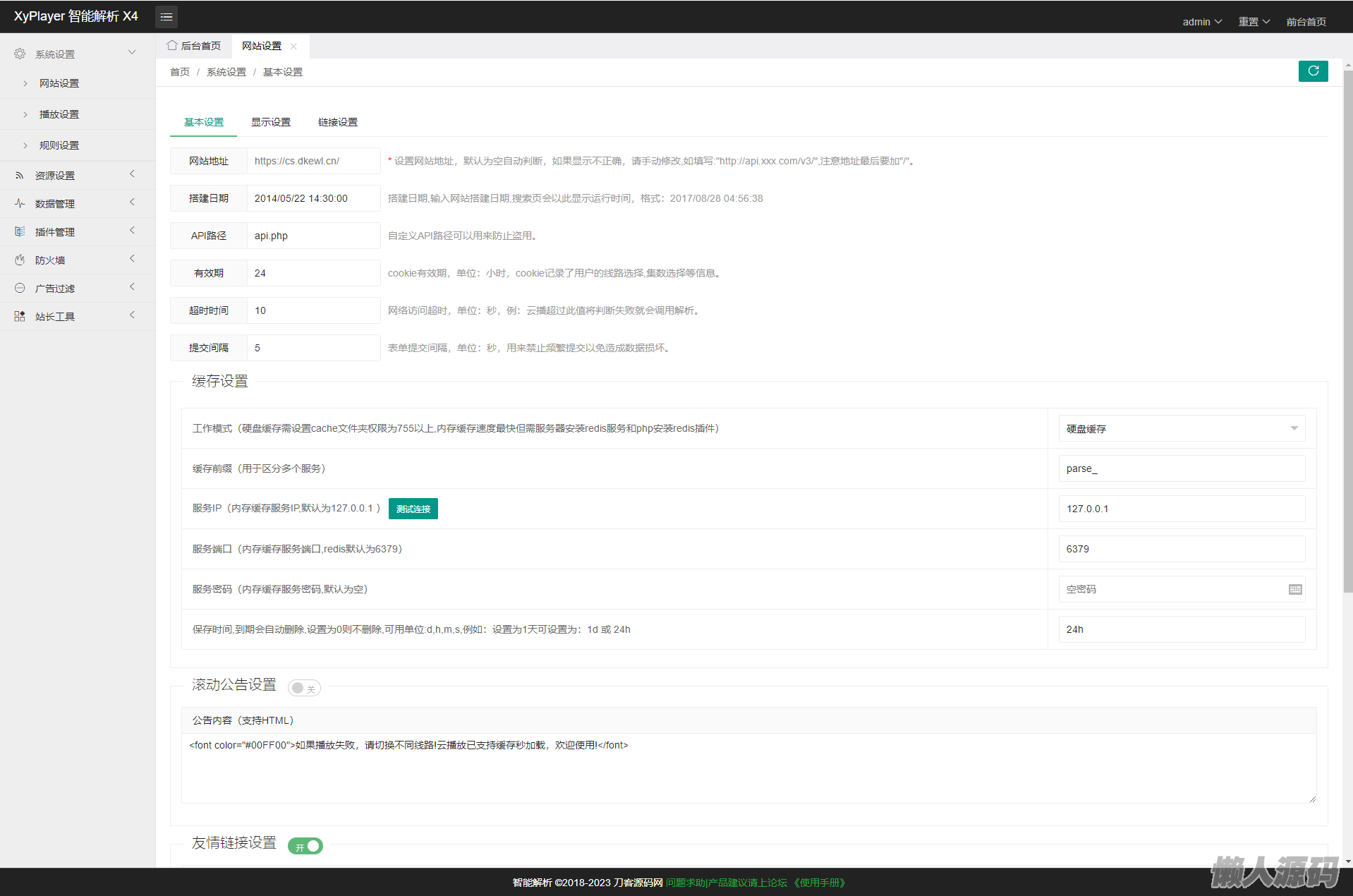Open the admin user dropdown
Viewport: 1353px width, 896px height.
pyautogui.click(x=1202, y=22)
